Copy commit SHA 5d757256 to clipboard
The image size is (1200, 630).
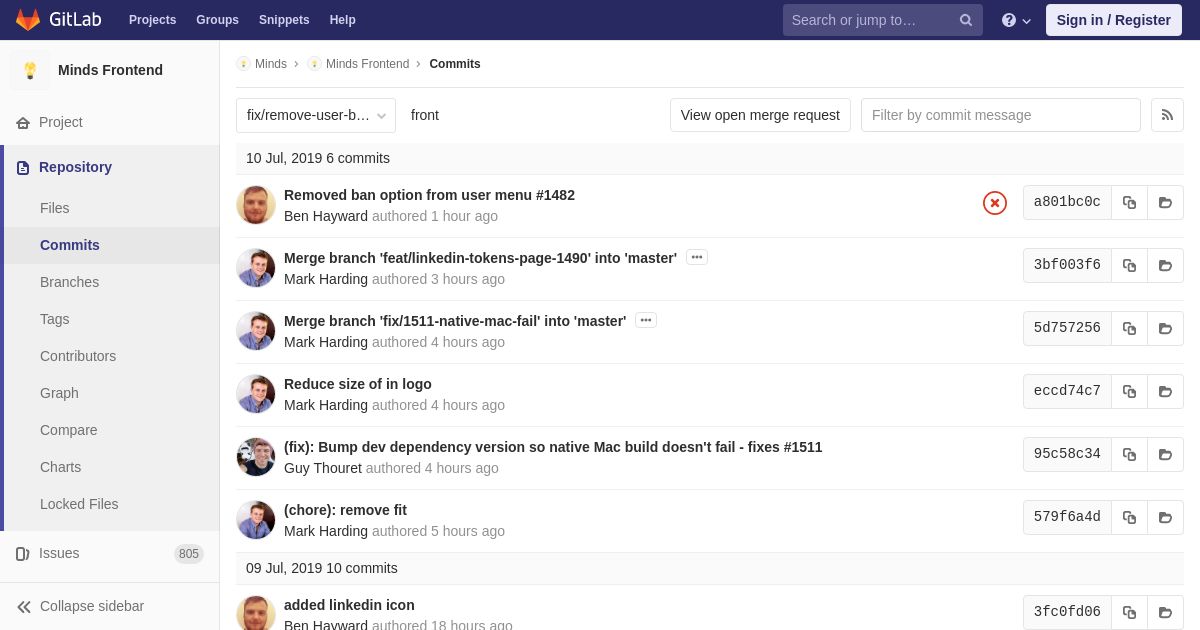pos(1129,328)
